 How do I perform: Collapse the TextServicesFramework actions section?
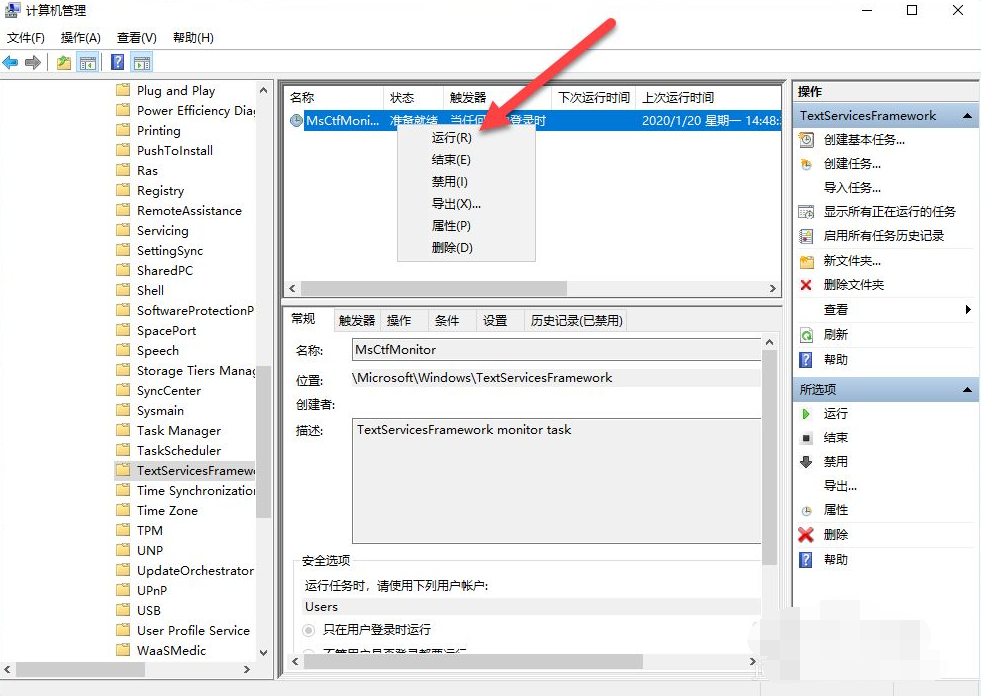click(967, 115)
